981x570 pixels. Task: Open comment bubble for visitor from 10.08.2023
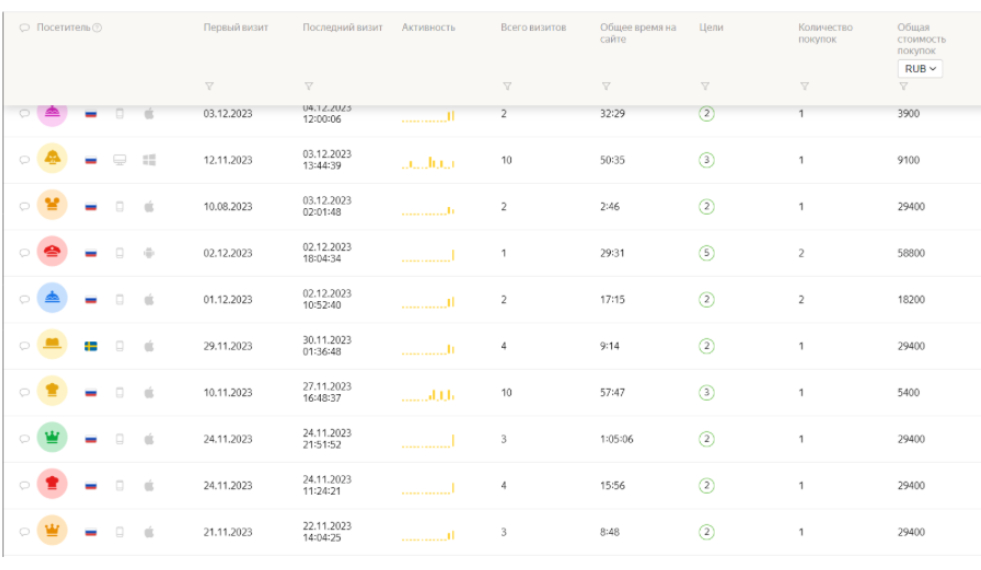click(x=23, y=207)
